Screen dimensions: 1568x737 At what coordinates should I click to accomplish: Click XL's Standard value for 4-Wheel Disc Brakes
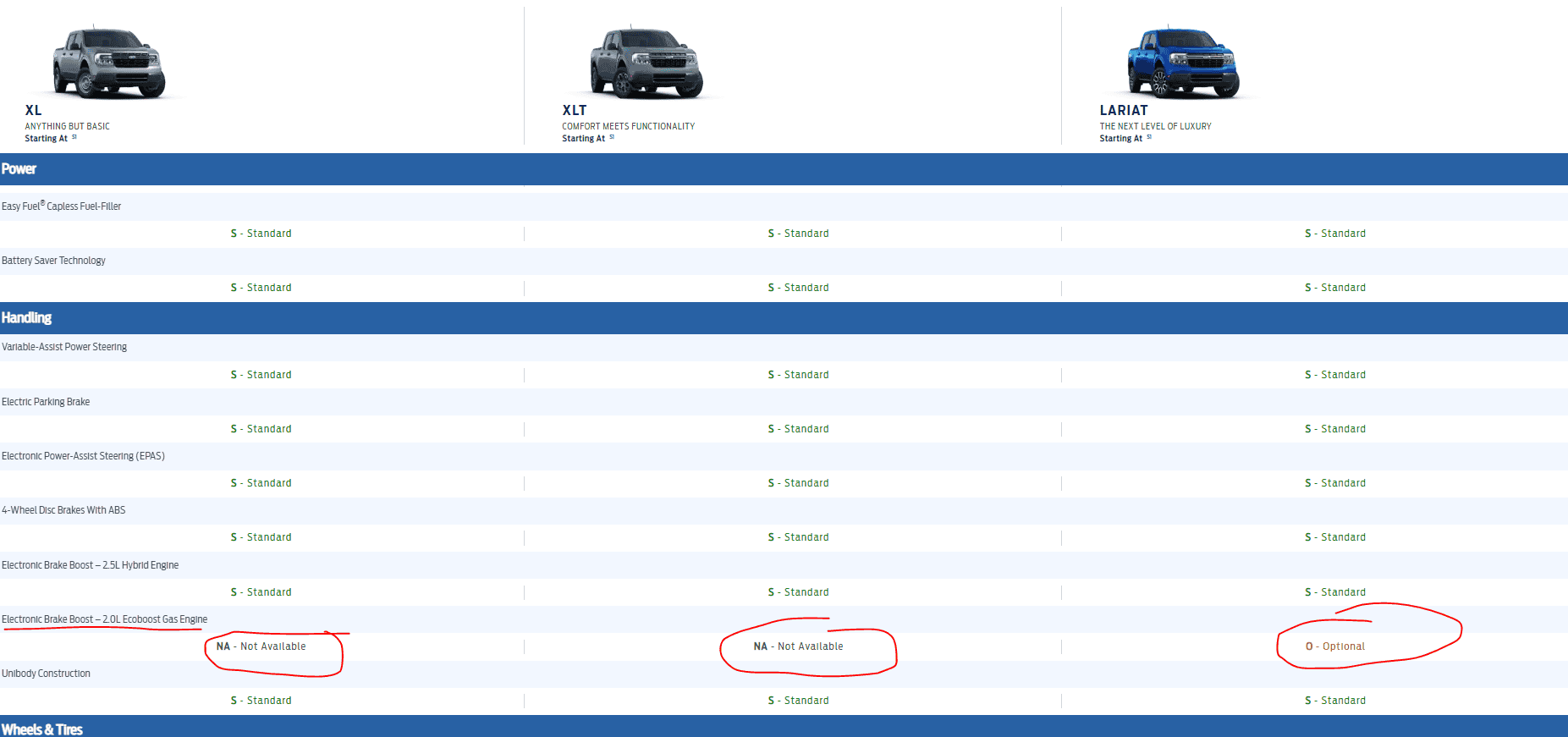(261, 537)
